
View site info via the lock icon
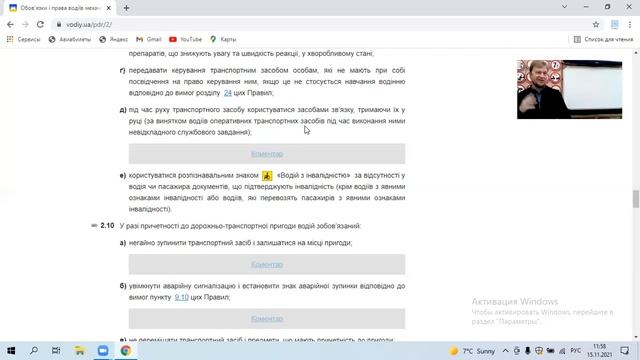(59, 24)
